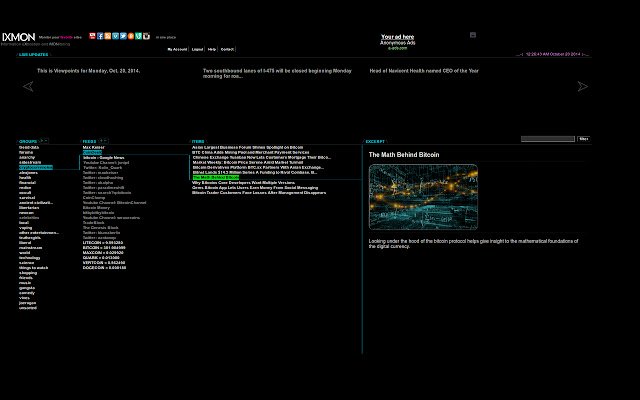Select the 'things to watch' group

coord(33,268)
